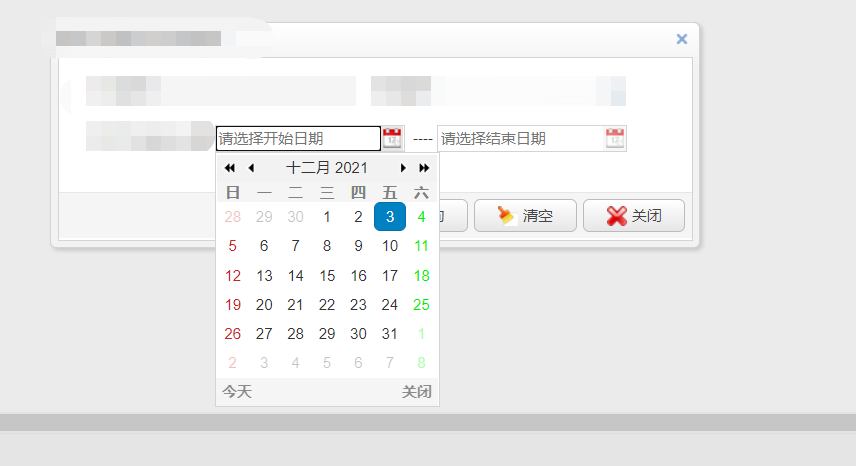Focus the 请选择开始日期 input field

click(298, 138)
